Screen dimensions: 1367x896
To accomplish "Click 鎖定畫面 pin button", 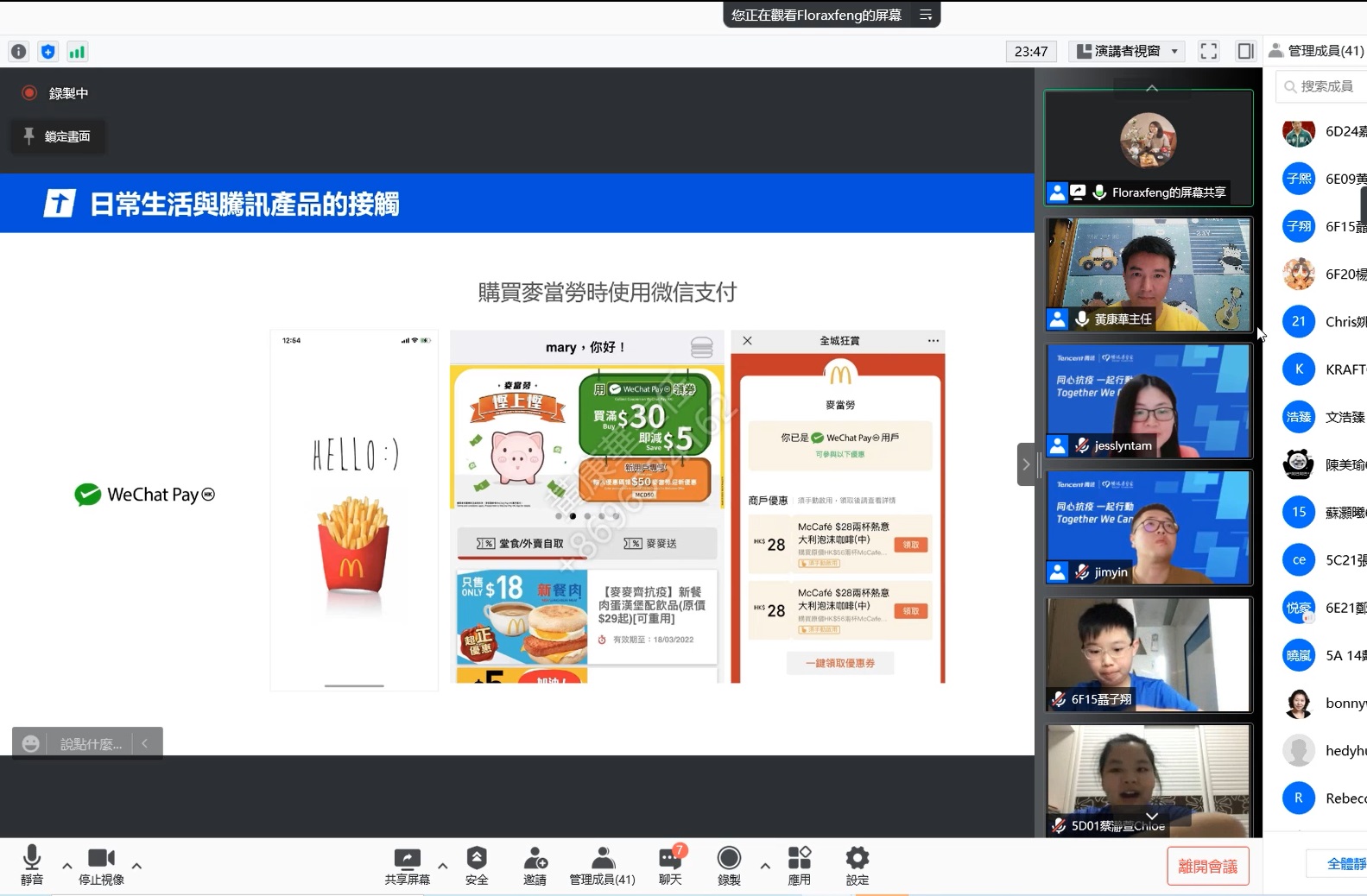I will click(x=58, y=136).
